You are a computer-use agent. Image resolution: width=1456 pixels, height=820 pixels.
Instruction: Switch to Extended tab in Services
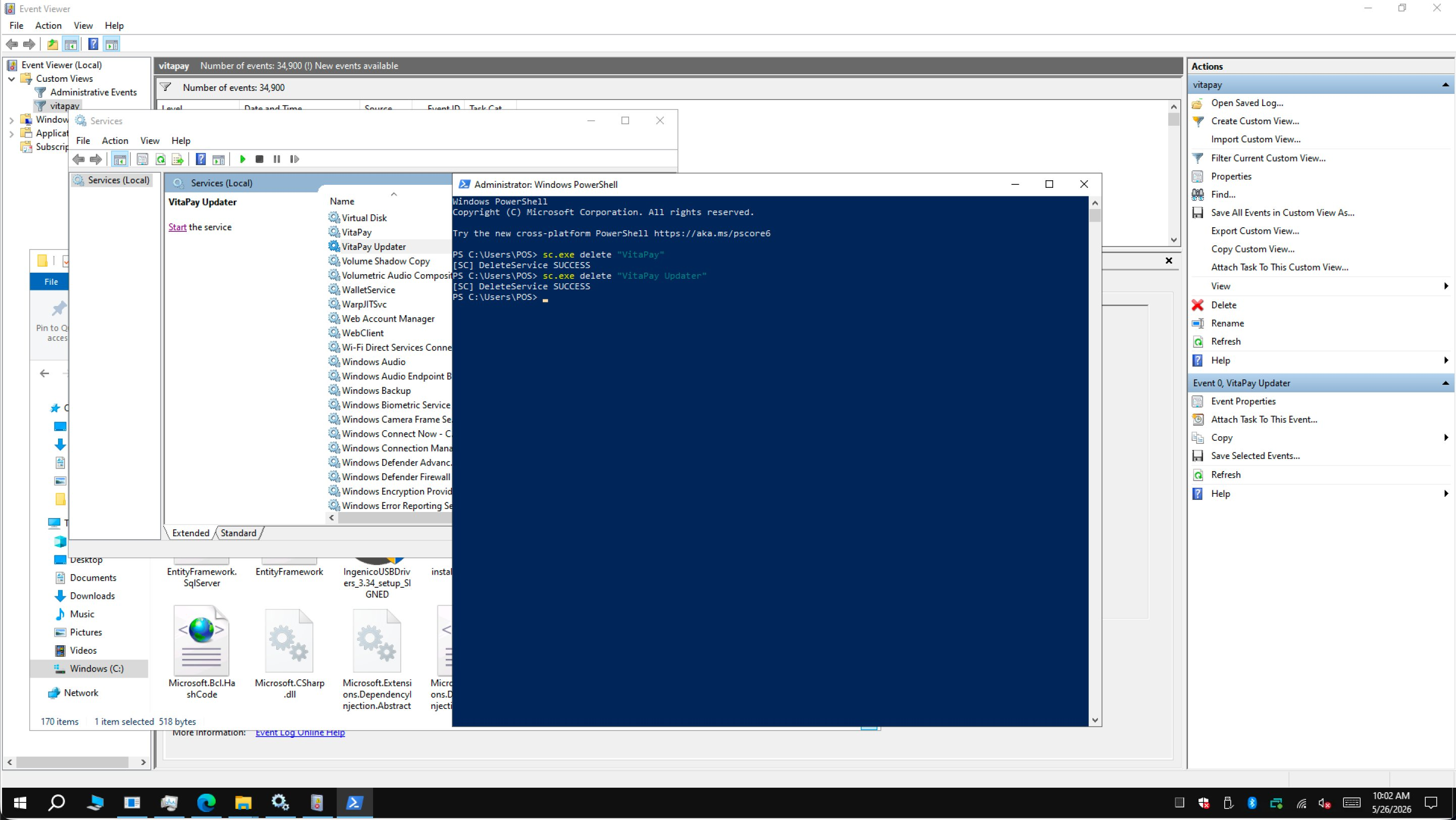point(190,533)
